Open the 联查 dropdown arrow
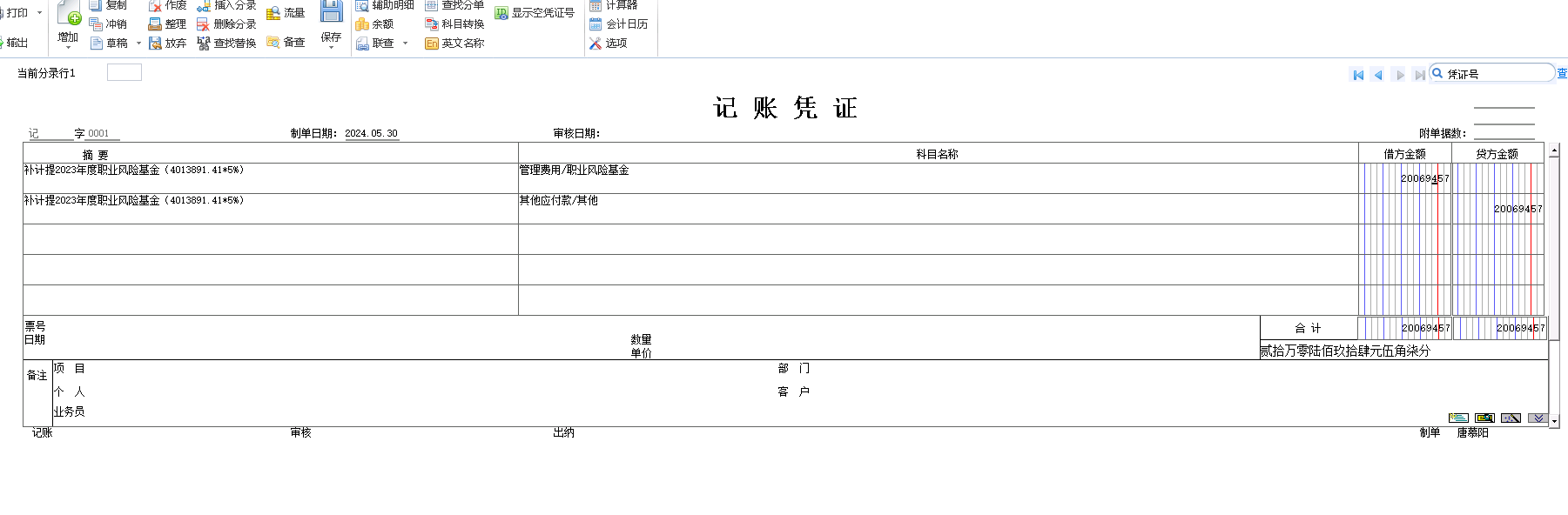The height and width of the screenshot is (515, 1568). pyautogui.click(x=405, y=43)
